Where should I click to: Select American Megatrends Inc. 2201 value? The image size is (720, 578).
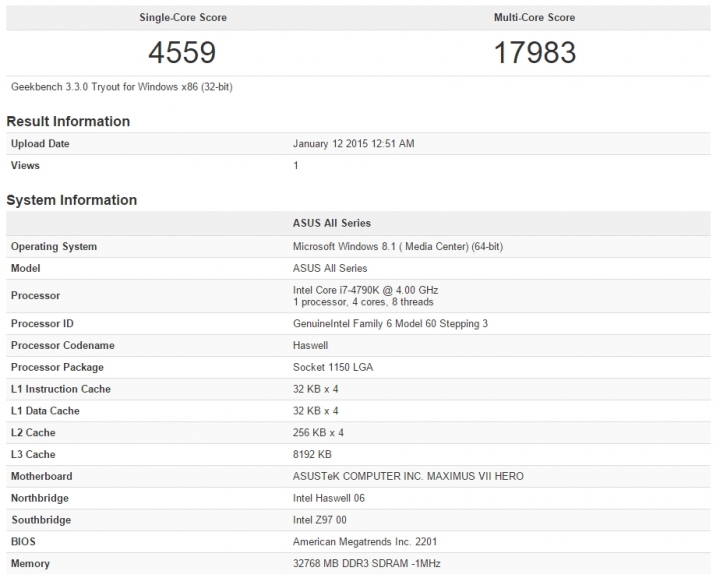pos(365,542)
